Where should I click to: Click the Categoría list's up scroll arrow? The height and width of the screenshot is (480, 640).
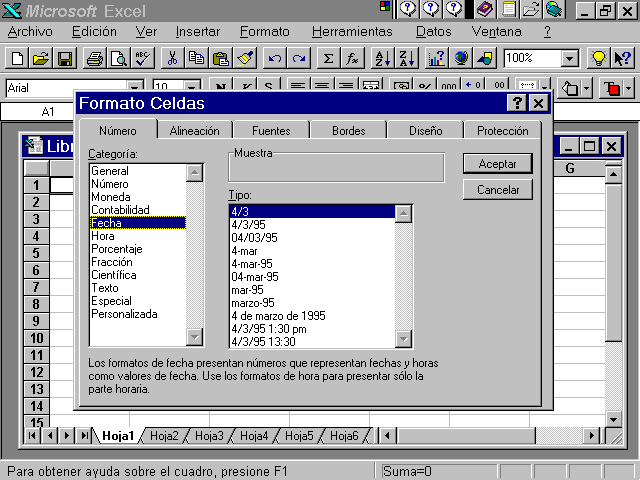pos(195,173)
